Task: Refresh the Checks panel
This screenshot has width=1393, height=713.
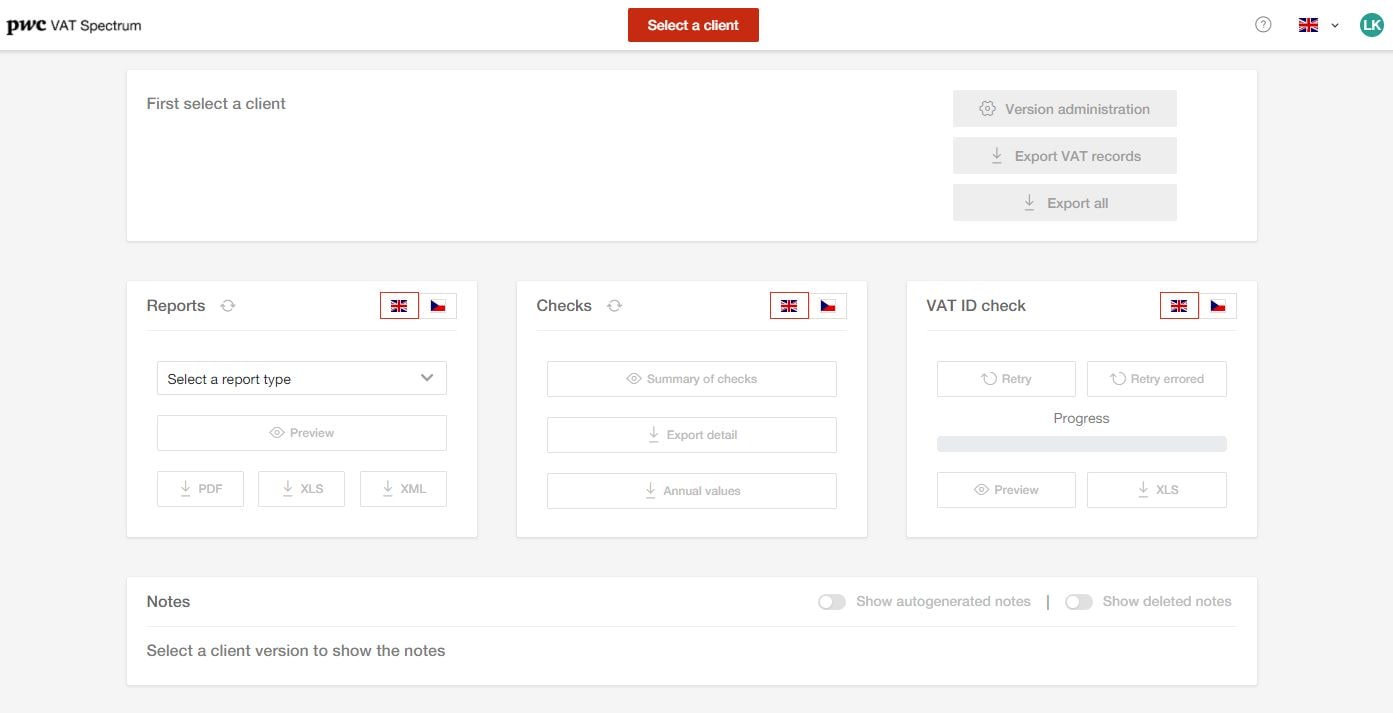Action: (x=615, y=306)
